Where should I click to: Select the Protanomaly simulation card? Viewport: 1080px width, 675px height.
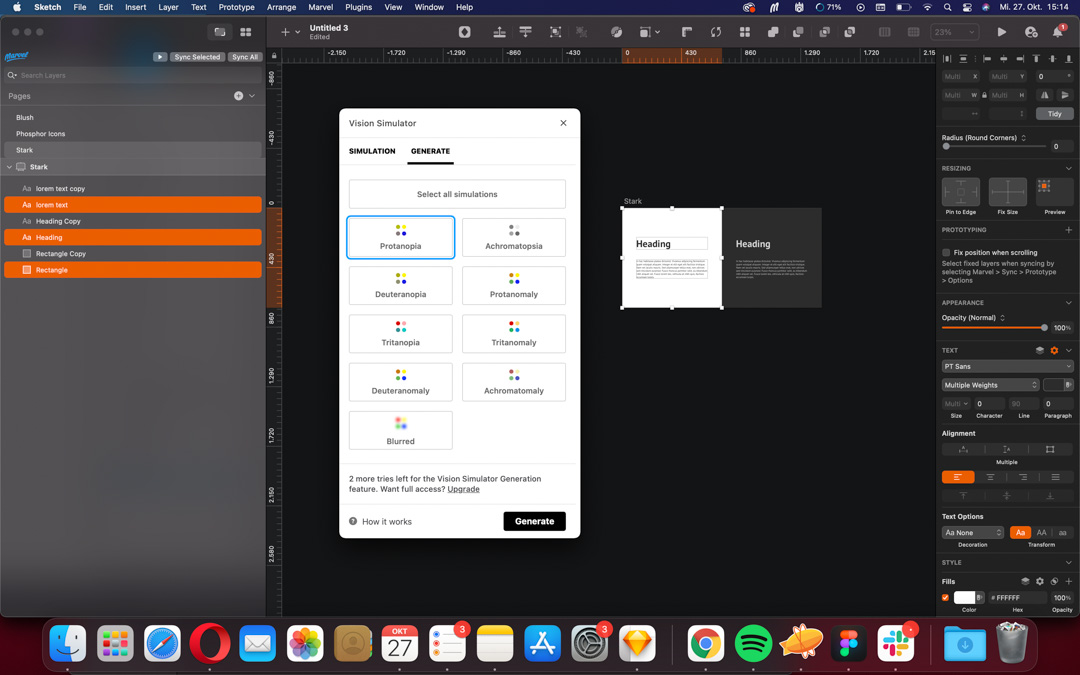pos(514,286)
